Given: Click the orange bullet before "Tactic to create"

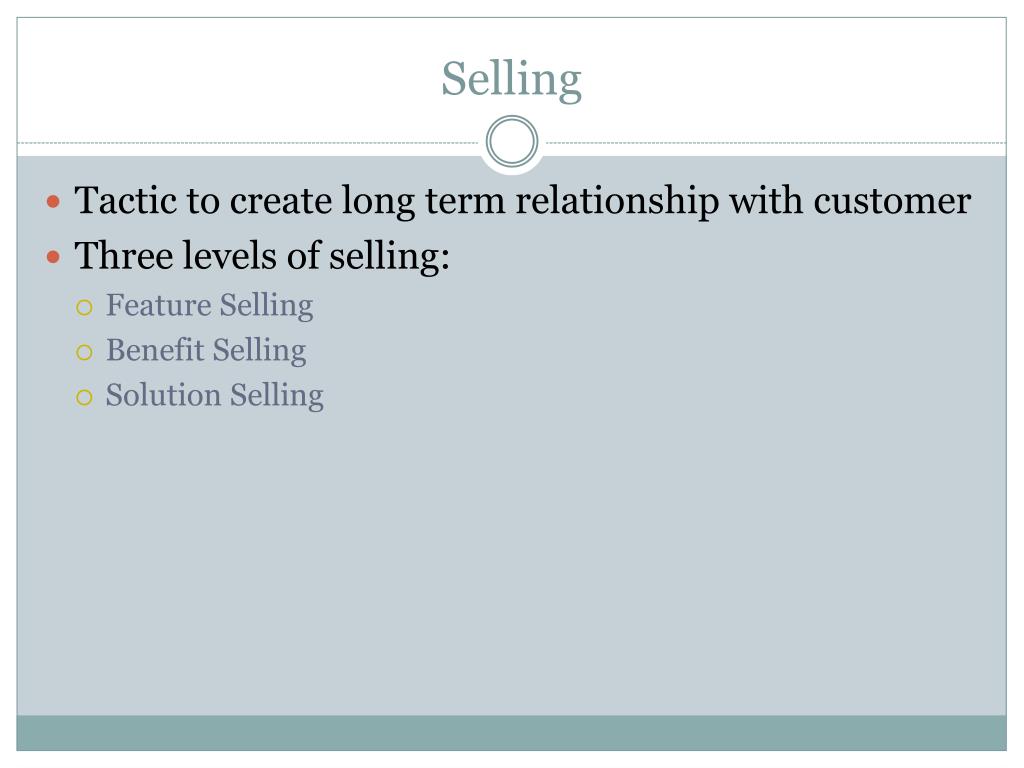Looking at the screenshot, I should [x=54, y=201].
